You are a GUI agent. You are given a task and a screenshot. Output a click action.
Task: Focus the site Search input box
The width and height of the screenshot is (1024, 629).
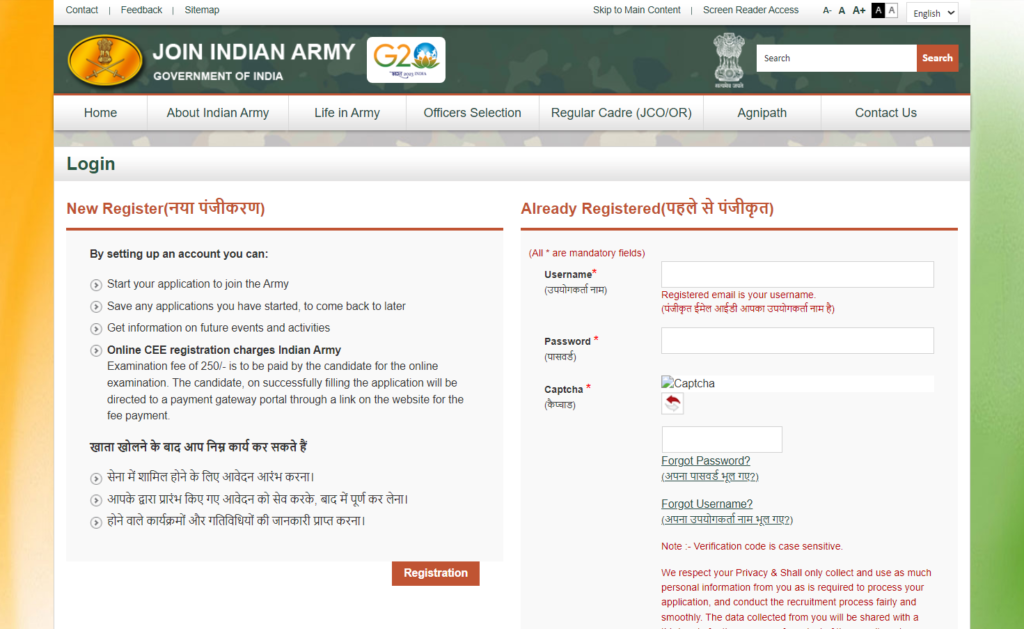click(837, 58)
